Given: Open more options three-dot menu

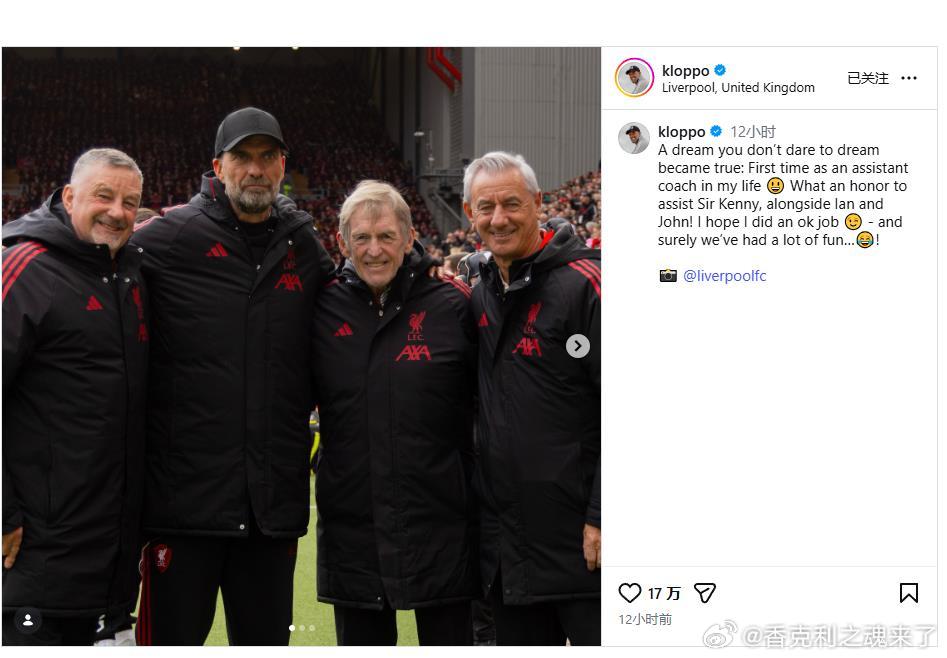Looking at the screenshot, I should click(908, 78).
